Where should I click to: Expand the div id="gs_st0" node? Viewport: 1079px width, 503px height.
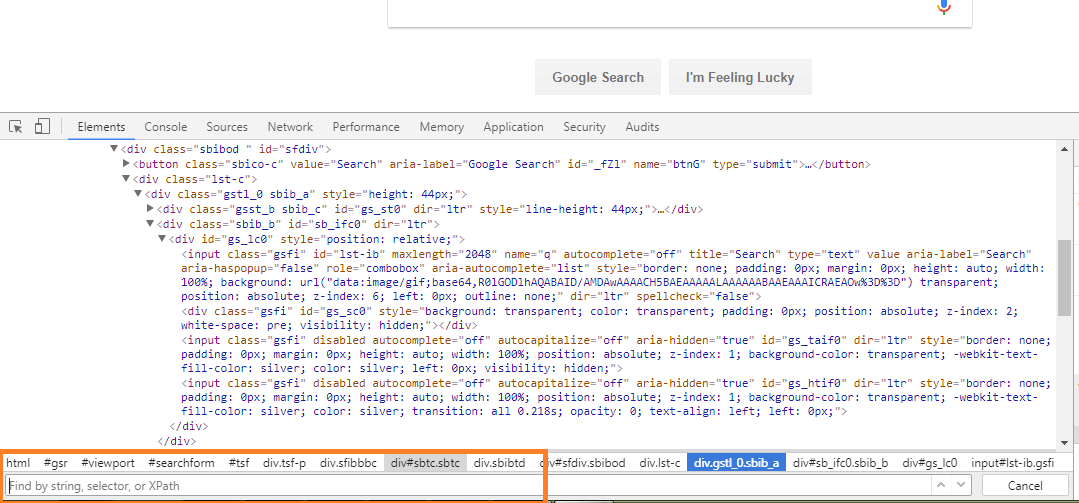[x=151, y=208]
